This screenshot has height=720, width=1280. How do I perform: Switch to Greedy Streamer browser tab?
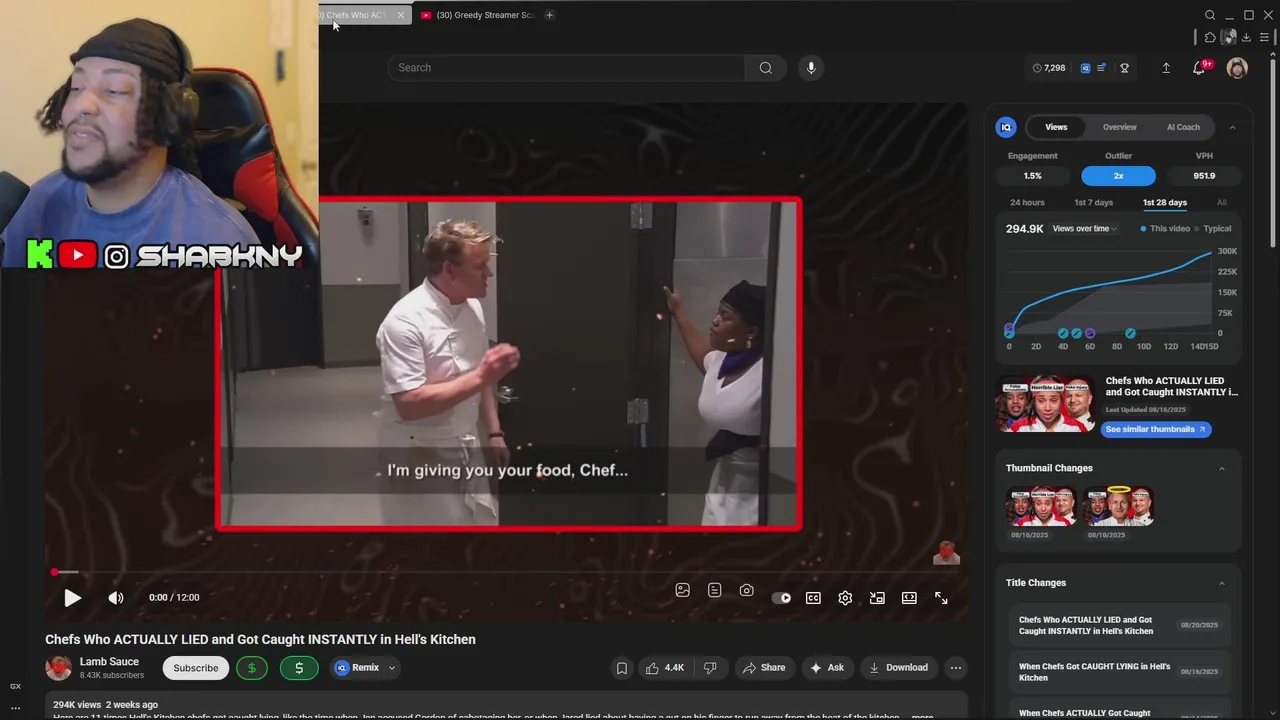coord(478,15)
